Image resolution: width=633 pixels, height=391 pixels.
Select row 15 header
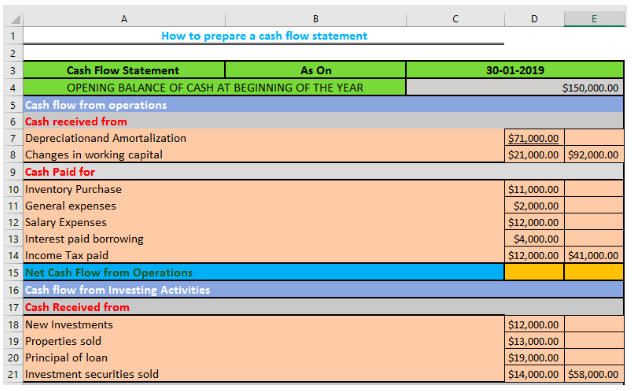[13, 272]
